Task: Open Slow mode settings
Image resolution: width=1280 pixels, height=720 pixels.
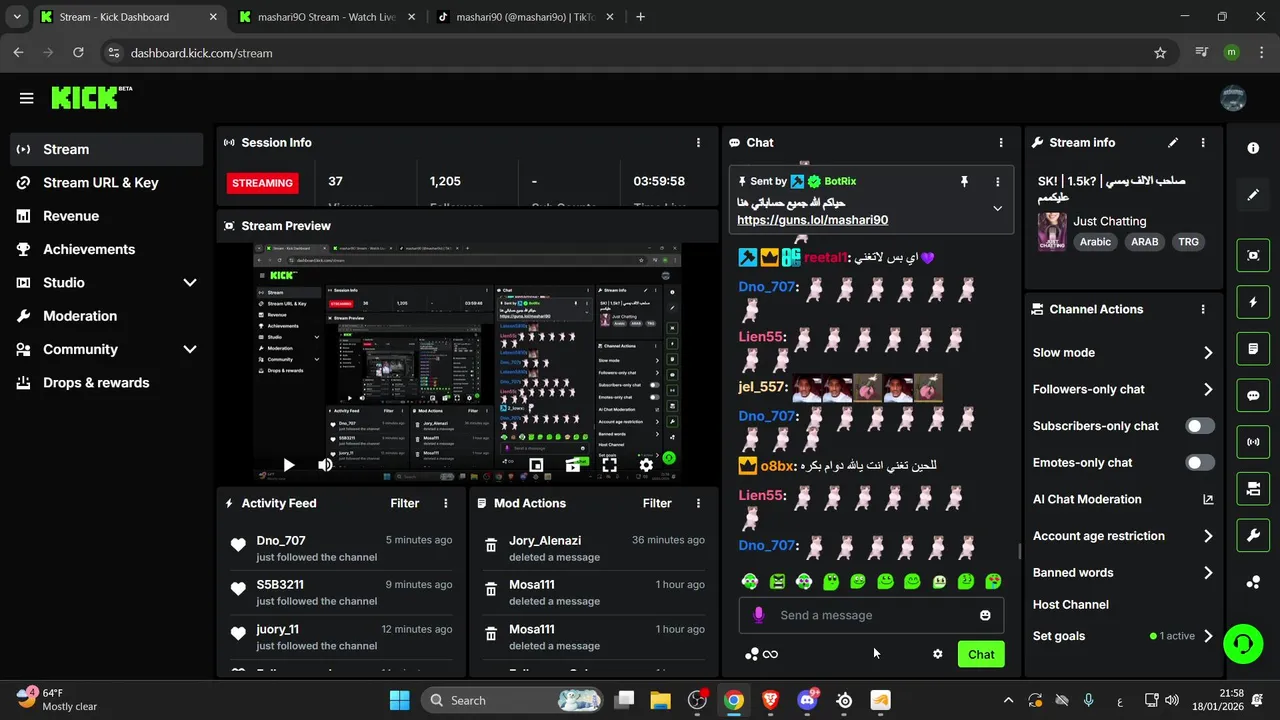Action: 1123,352
